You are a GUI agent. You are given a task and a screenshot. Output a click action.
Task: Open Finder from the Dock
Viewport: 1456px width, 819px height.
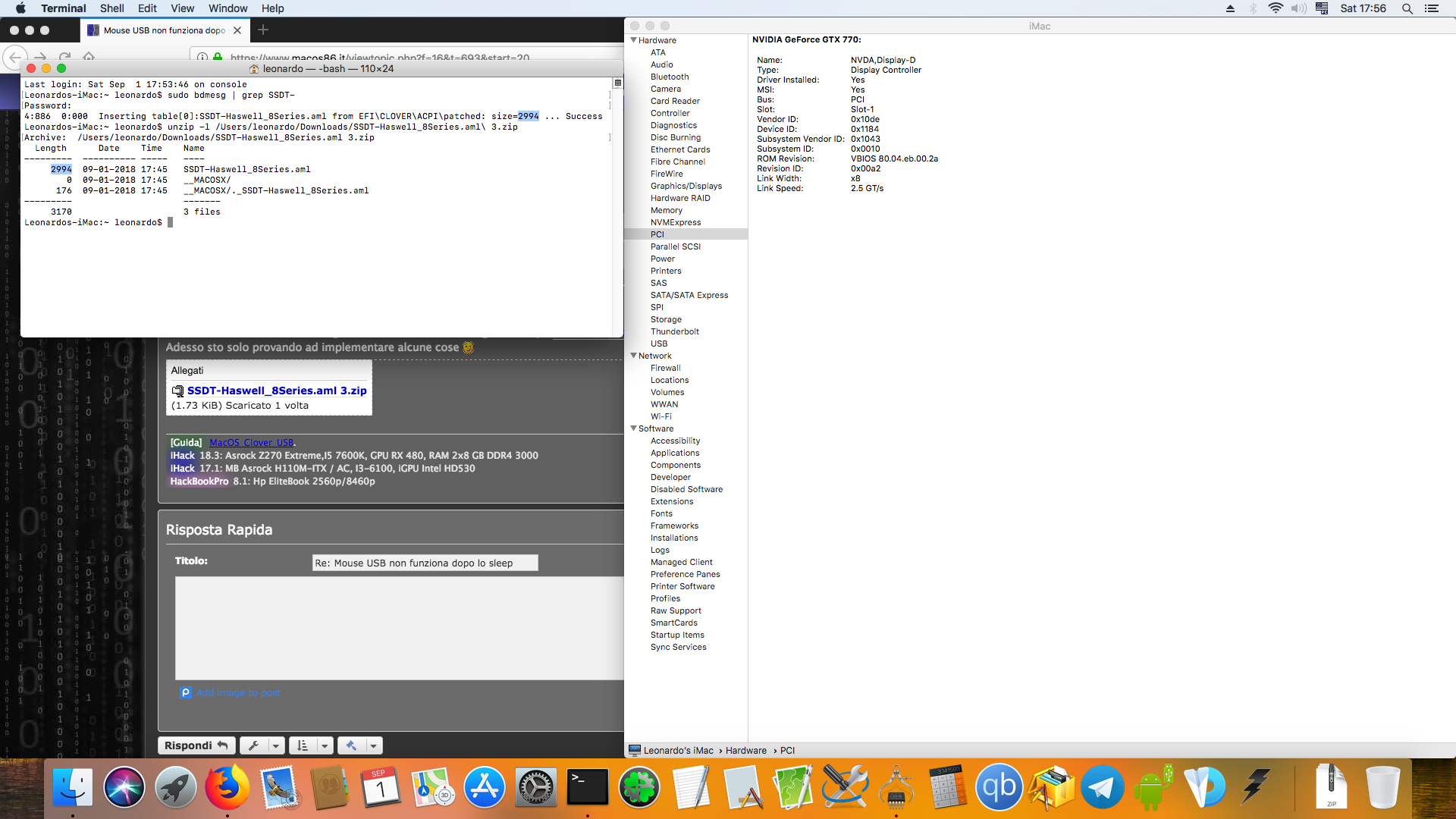click(x=73, y=787)
